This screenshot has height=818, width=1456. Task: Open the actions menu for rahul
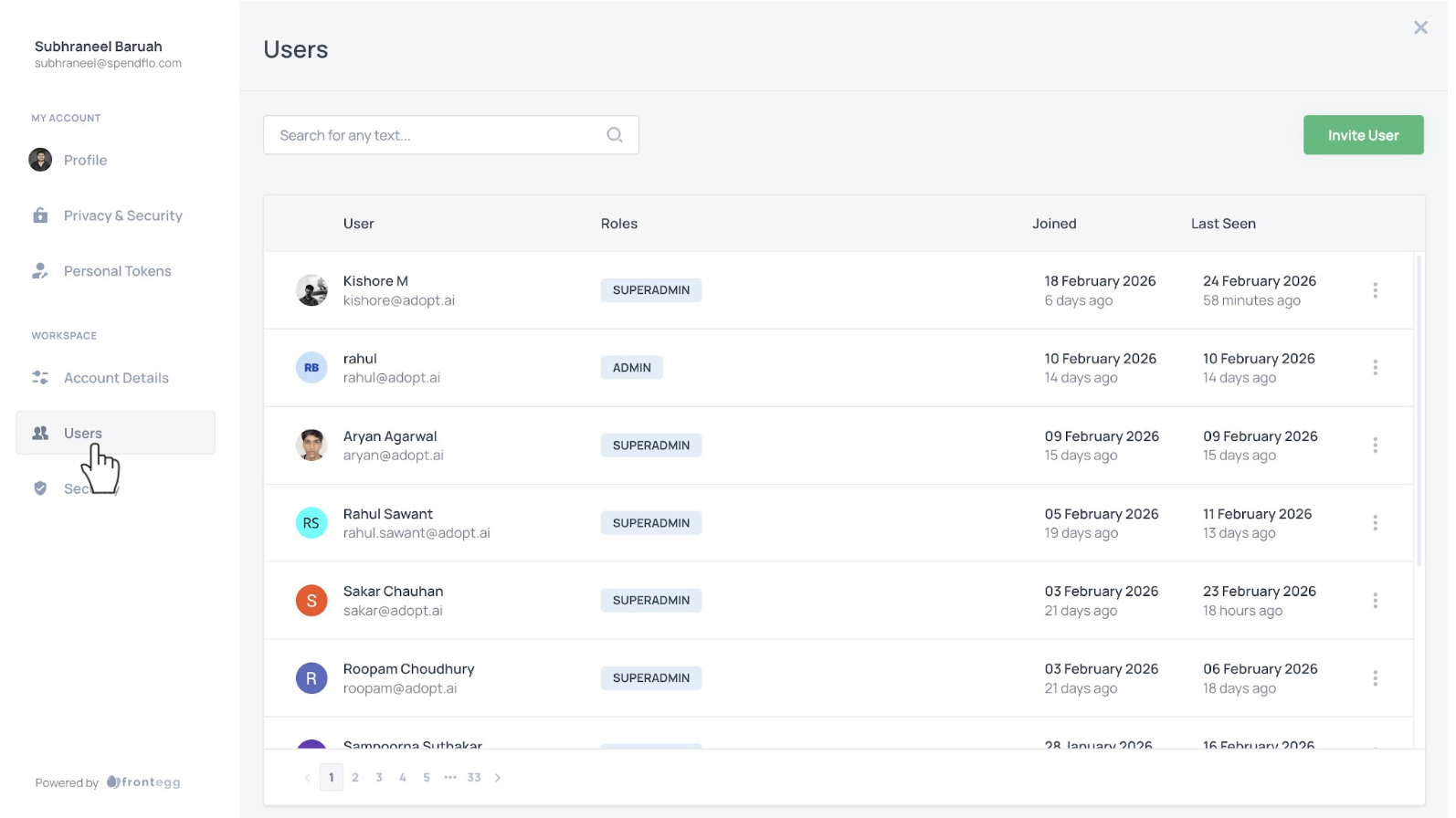pos(1375,368)
